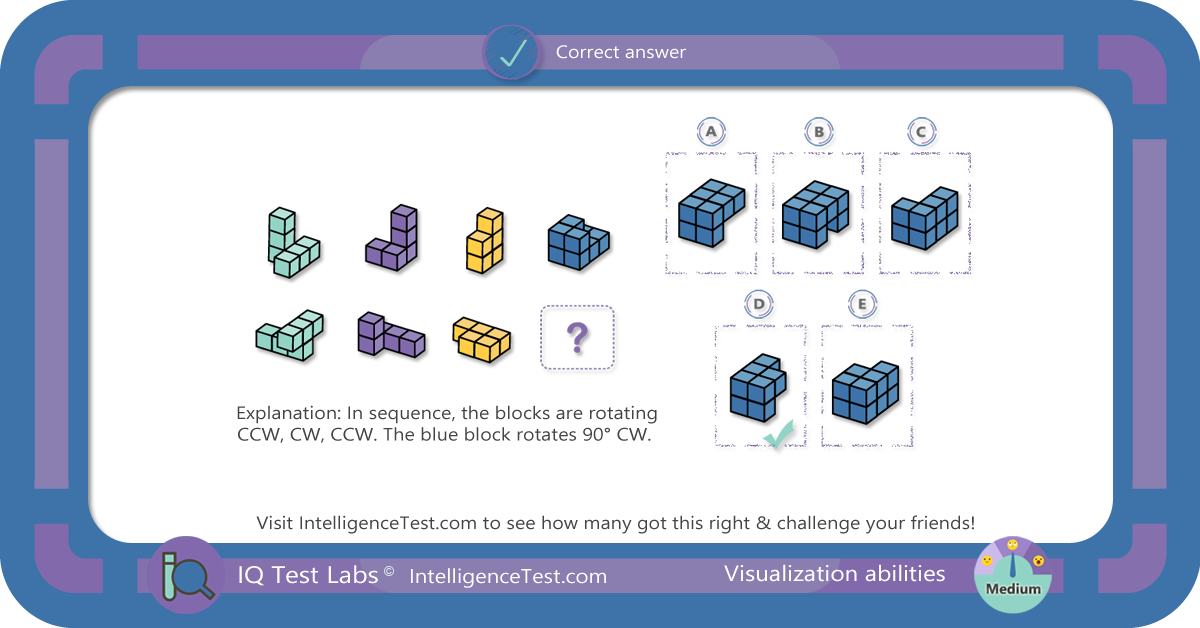The image size is (1200, 628).
Task: Select the purple J-shaped block in top row
Action: 392,238
